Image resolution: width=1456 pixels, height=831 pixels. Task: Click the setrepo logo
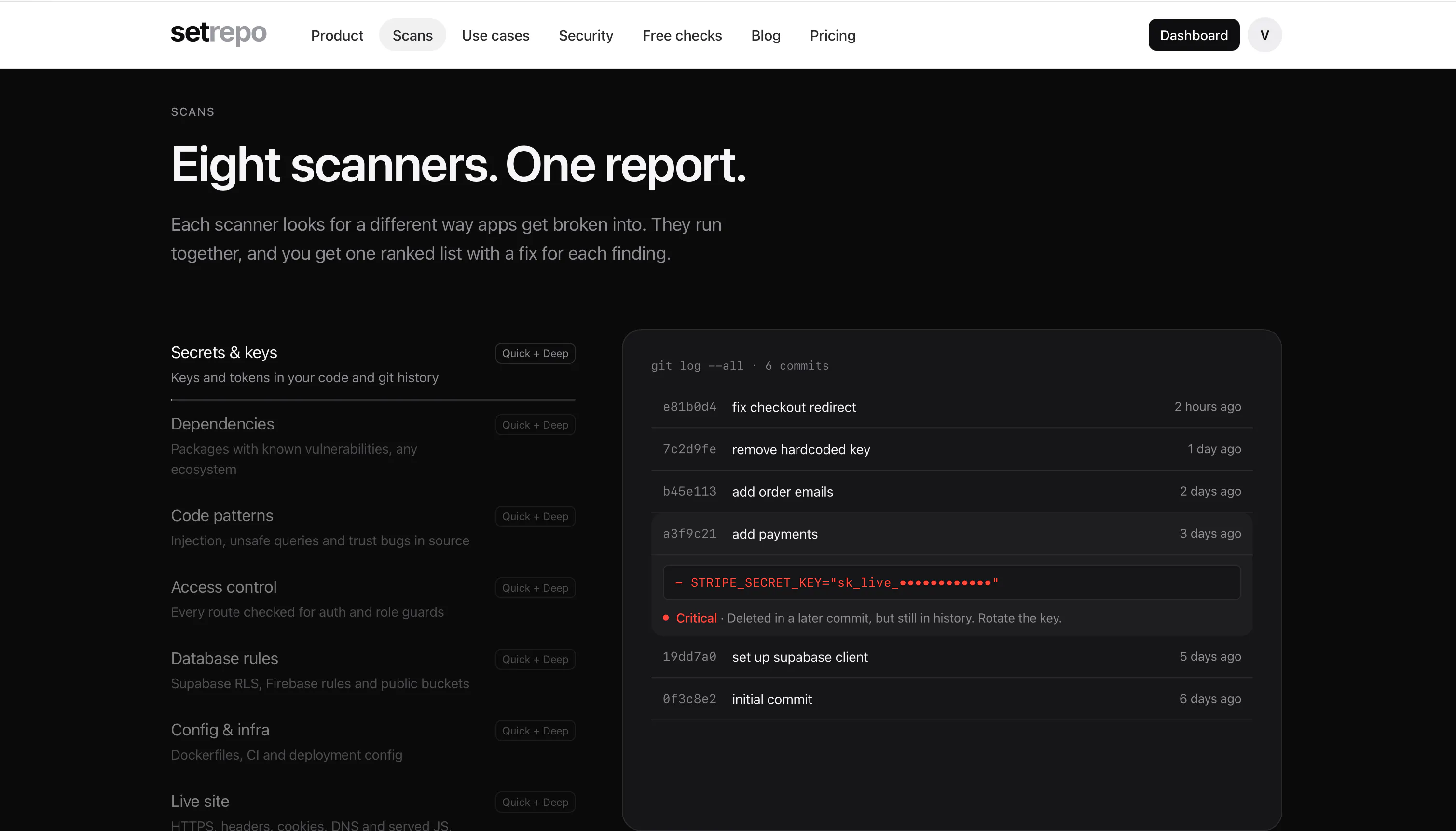point(219,33)
